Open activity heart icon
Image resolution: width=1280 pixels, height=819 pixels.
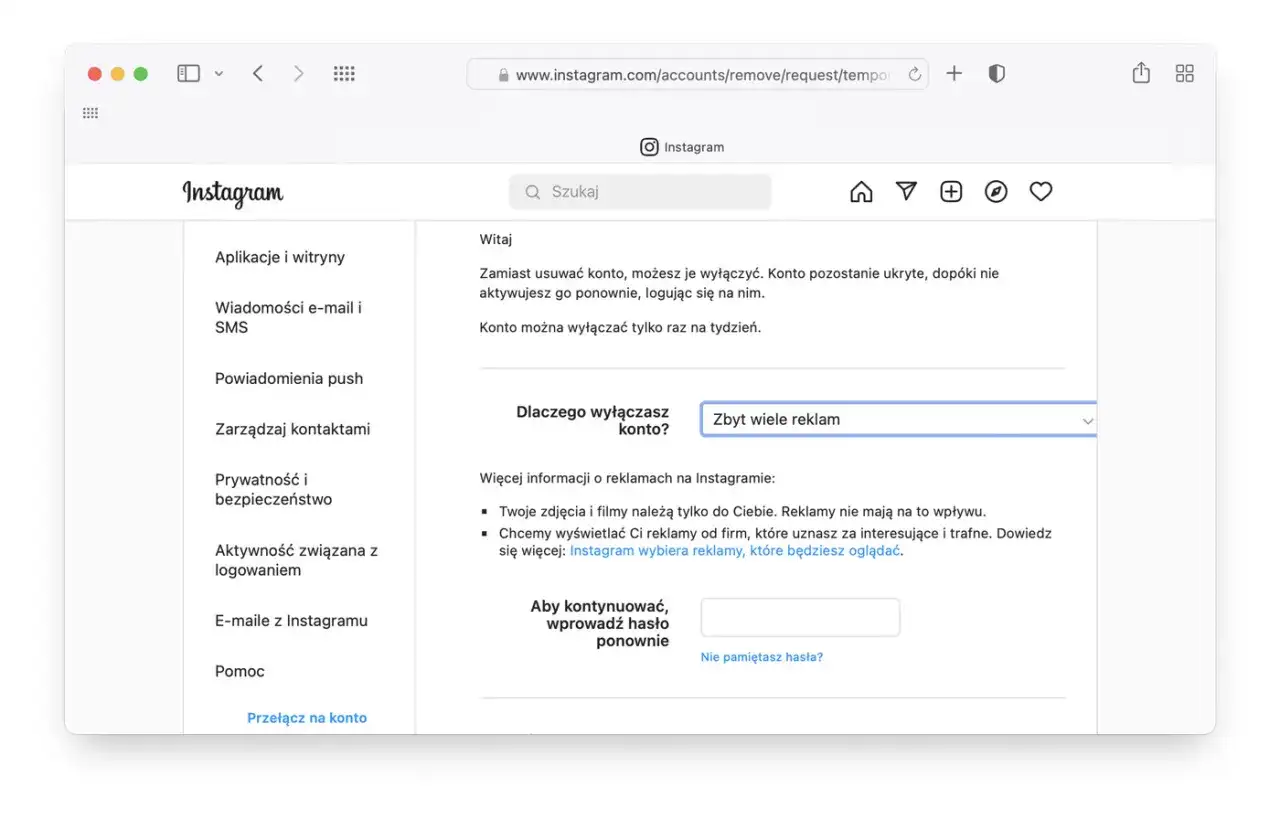point(1041,192)
